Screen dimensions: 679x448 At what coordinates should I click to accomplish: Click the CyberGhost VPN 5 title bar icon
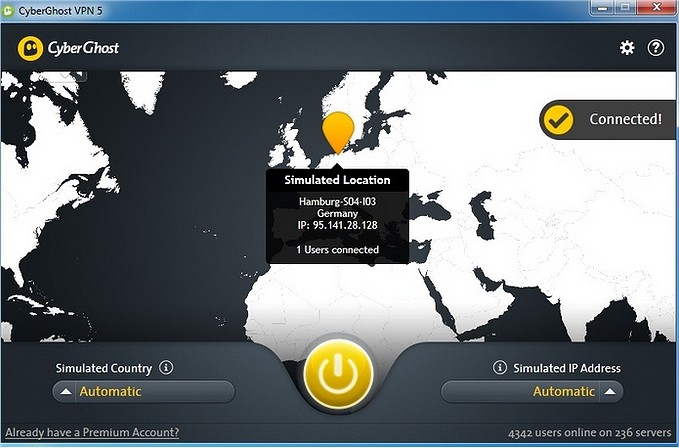(8, 11)
